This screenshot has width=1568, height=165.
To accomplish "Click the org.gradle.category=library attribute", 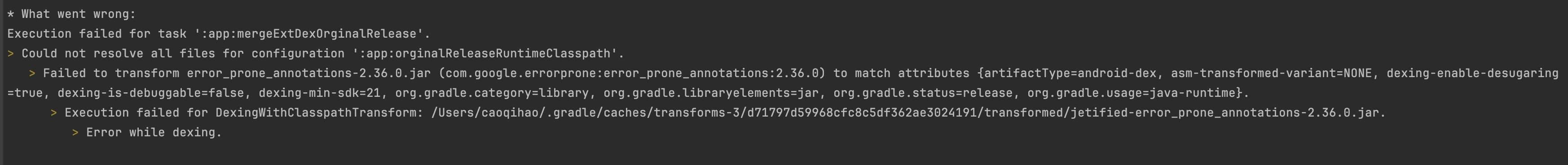I will coord(492,93).
